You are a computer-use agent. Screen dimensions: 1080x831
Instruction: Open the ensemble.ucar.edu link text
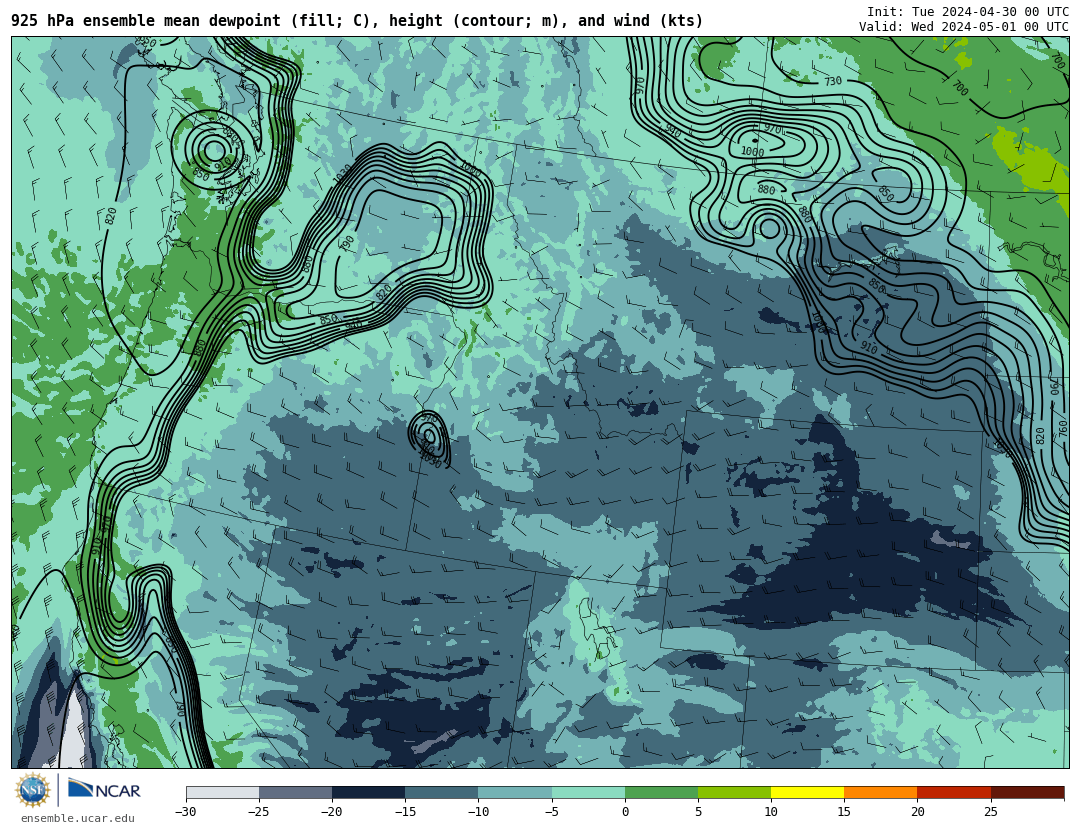point(78,819)
